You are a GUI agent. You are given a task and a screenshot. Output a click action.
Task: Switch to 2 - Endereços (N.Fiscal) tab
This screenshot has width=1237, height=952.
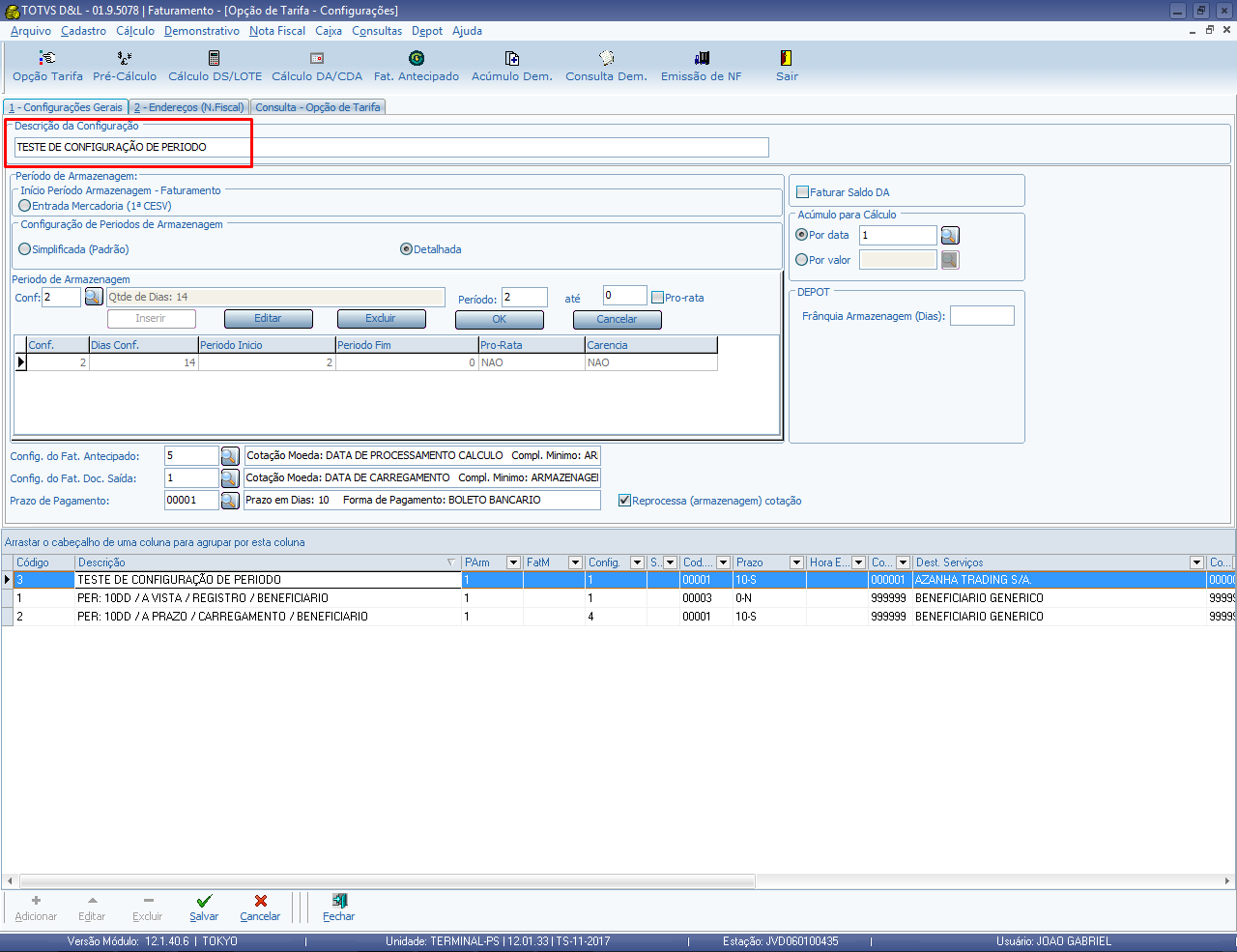click(189, 107)
